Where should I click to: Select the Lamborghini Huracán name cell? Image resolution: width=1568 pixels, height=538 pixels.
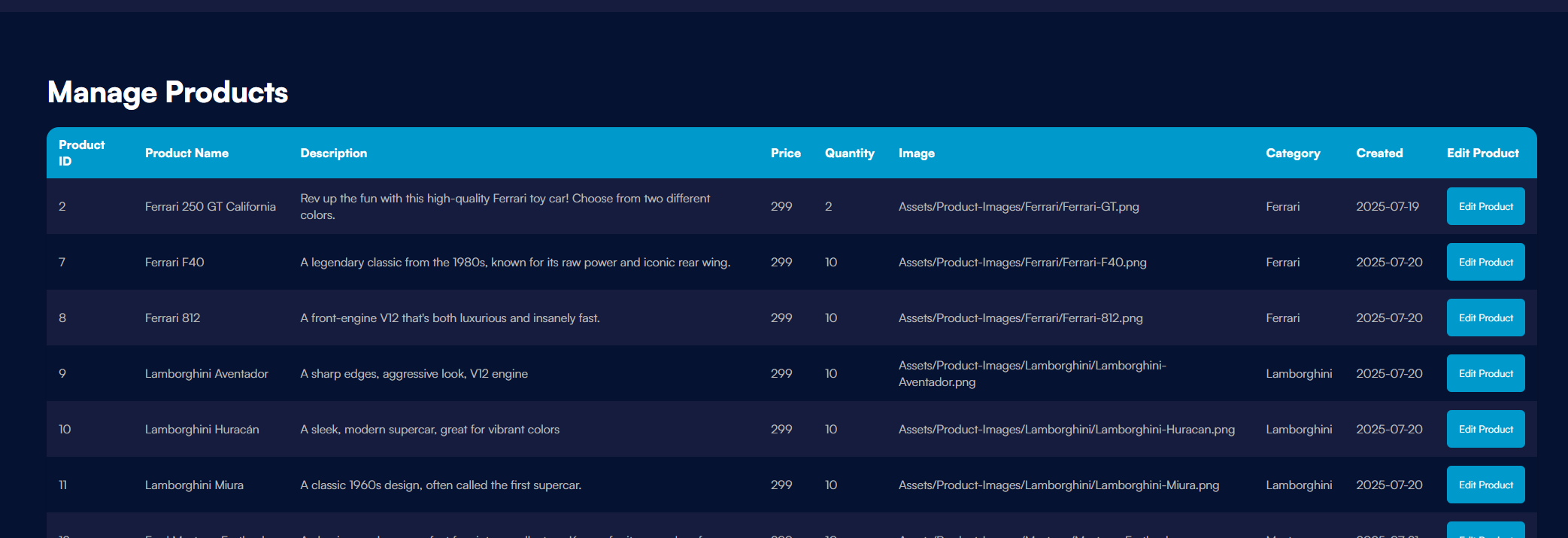(202, 429)
